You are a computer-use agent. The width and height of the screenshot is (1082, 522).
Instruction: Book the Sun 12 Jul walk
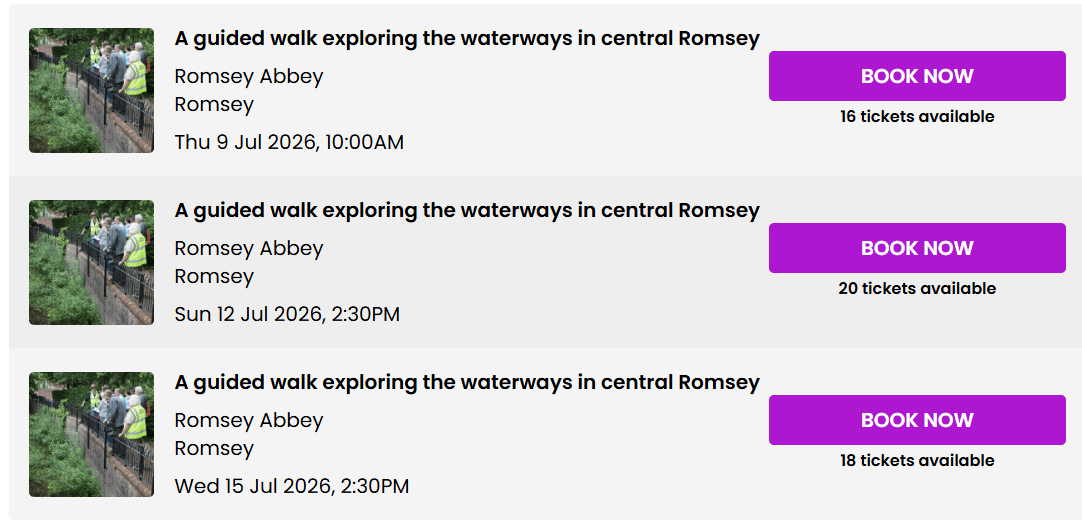917,248
